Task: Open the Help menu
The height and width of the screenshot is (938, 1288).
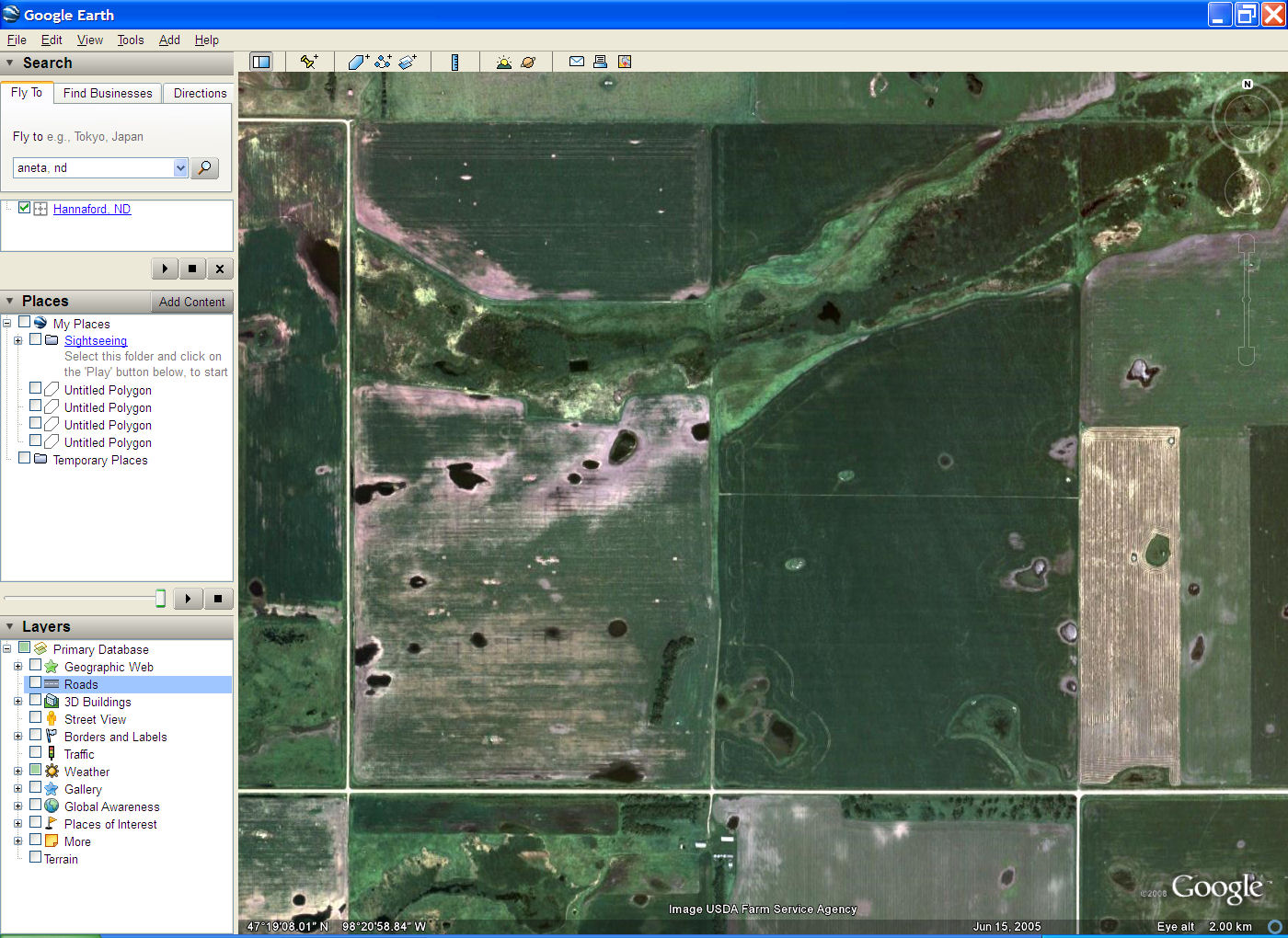Action: [x=207, y=40]
